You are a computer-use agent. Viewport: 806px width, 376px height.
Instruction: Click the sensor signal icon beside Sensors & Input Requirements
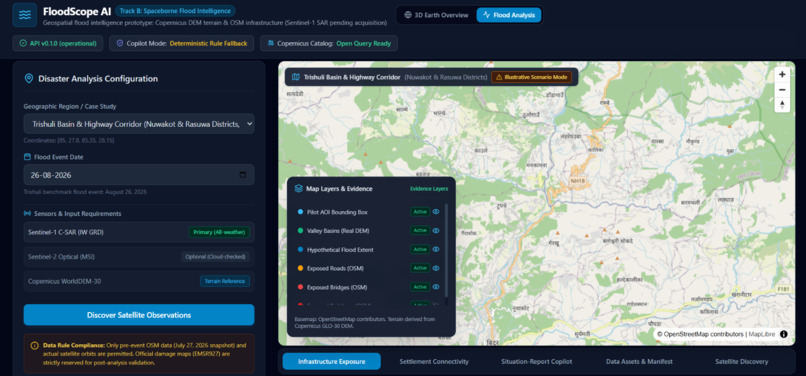(x=27, y=213)
